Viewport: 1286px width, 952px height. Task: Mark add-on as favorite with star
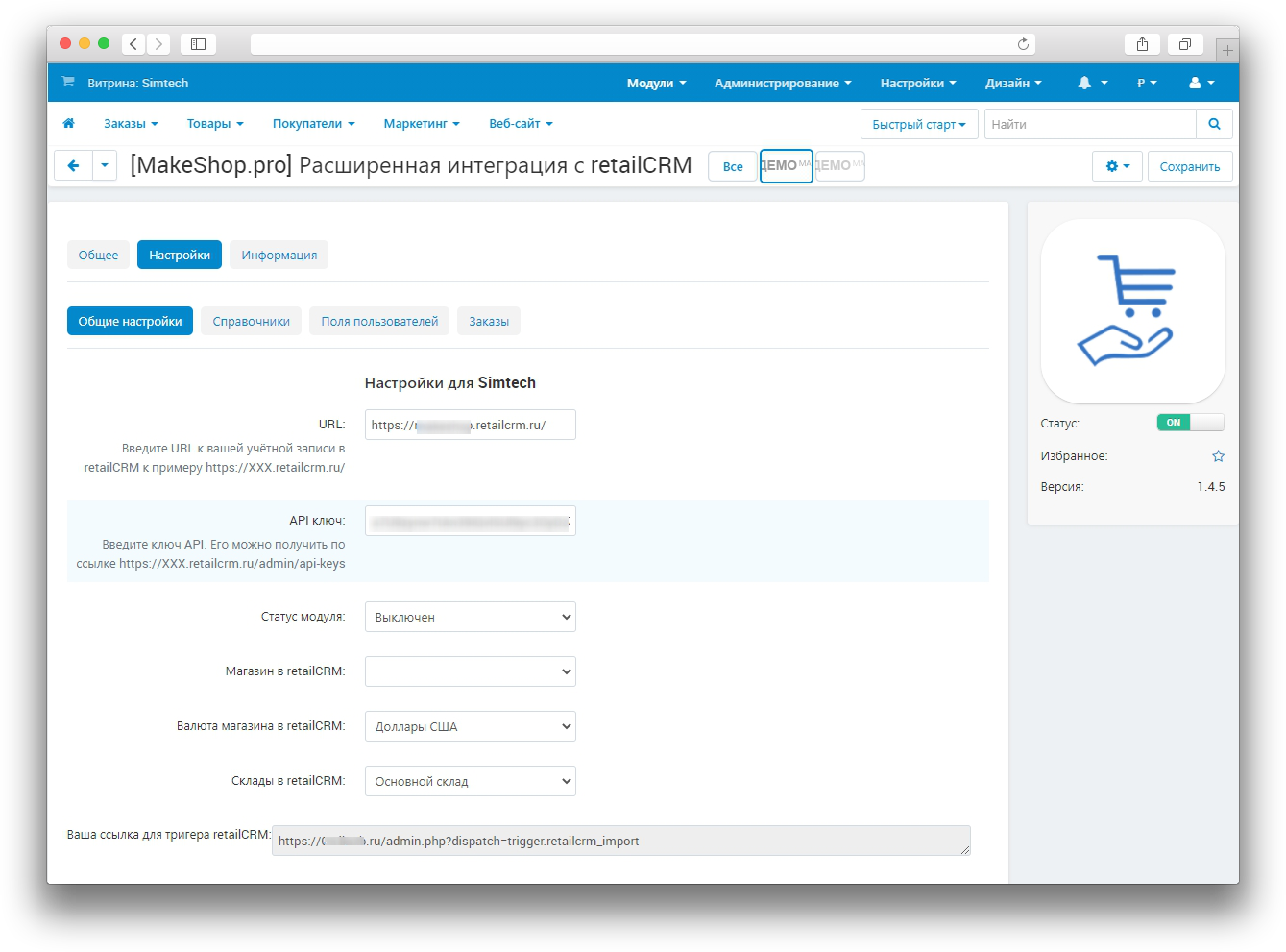point(1218,456)
